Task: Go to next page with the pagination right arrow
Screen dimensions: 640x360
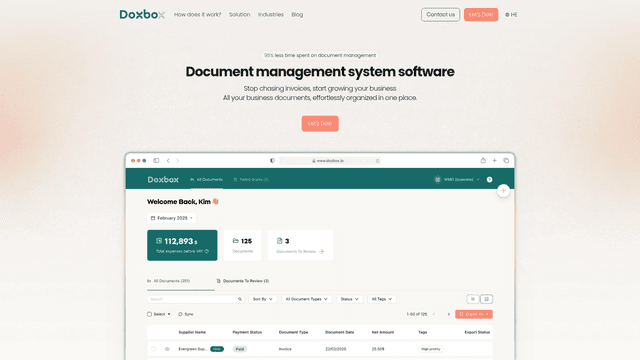Action: point(449,314)
